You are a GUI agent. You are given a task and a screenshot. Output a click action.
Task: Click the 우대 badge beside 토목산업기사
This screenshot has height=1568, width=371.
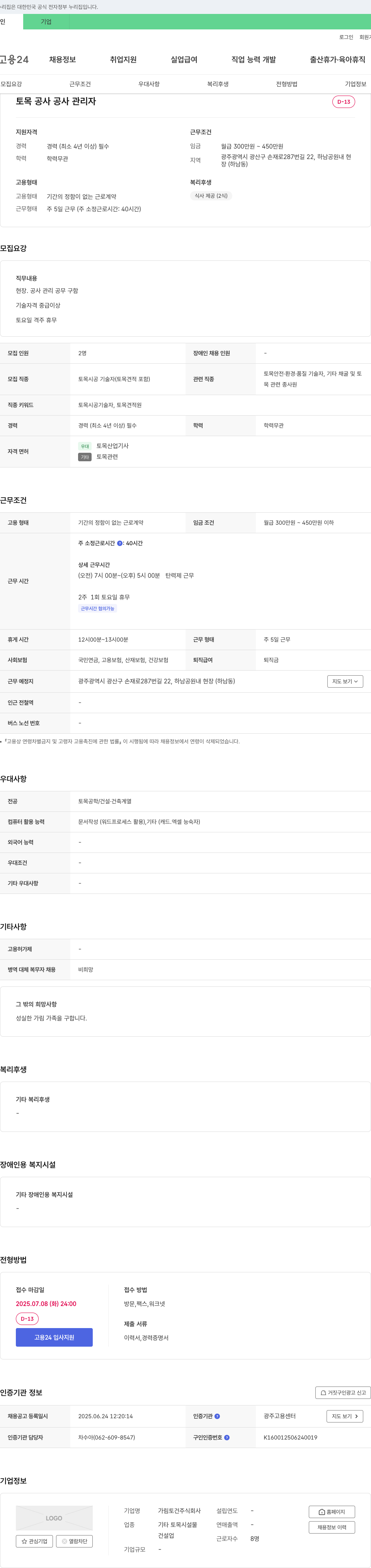click(85, 446)
